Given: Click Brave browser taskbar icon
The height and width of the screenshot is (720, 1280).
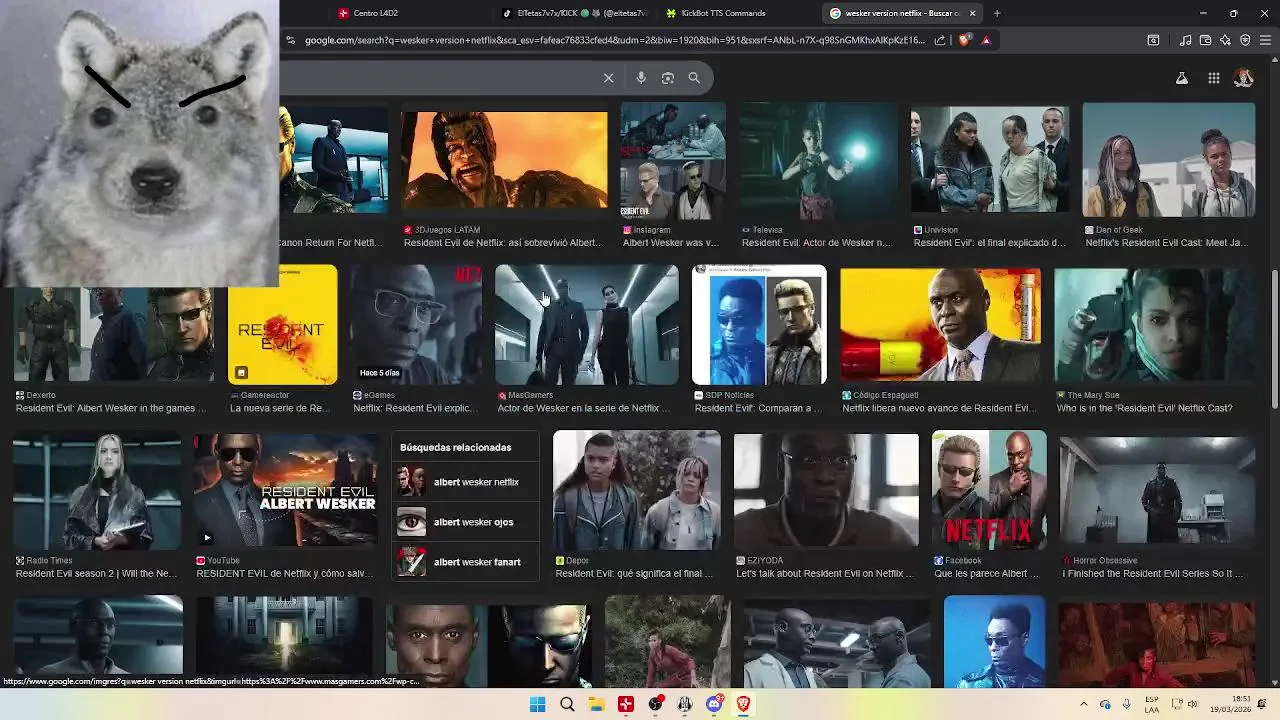Looking at the screenshot, I should coord(743,704).
